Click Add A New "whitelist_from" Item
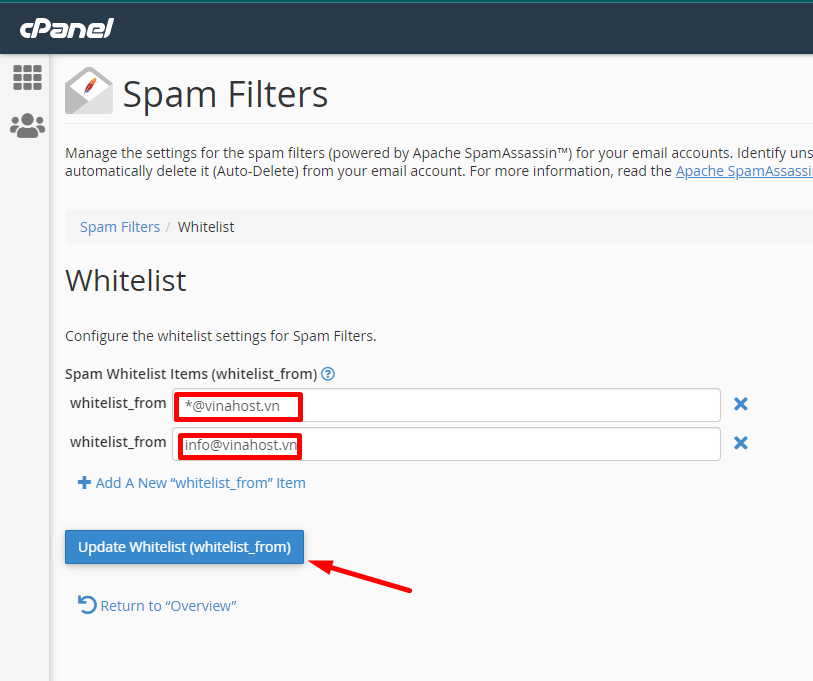Viewport: 813px width, 681px height. point(200,483)
